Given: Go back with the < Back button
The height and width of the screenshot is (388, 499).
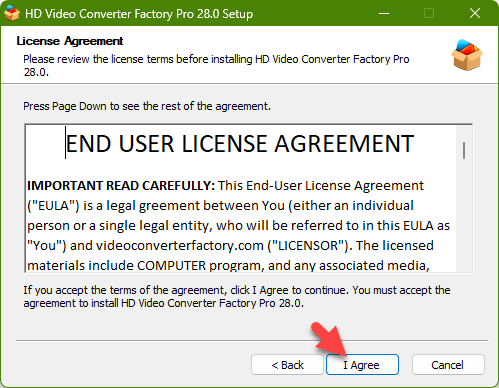Looking at the screenshot, I should (x=287, y=365).
